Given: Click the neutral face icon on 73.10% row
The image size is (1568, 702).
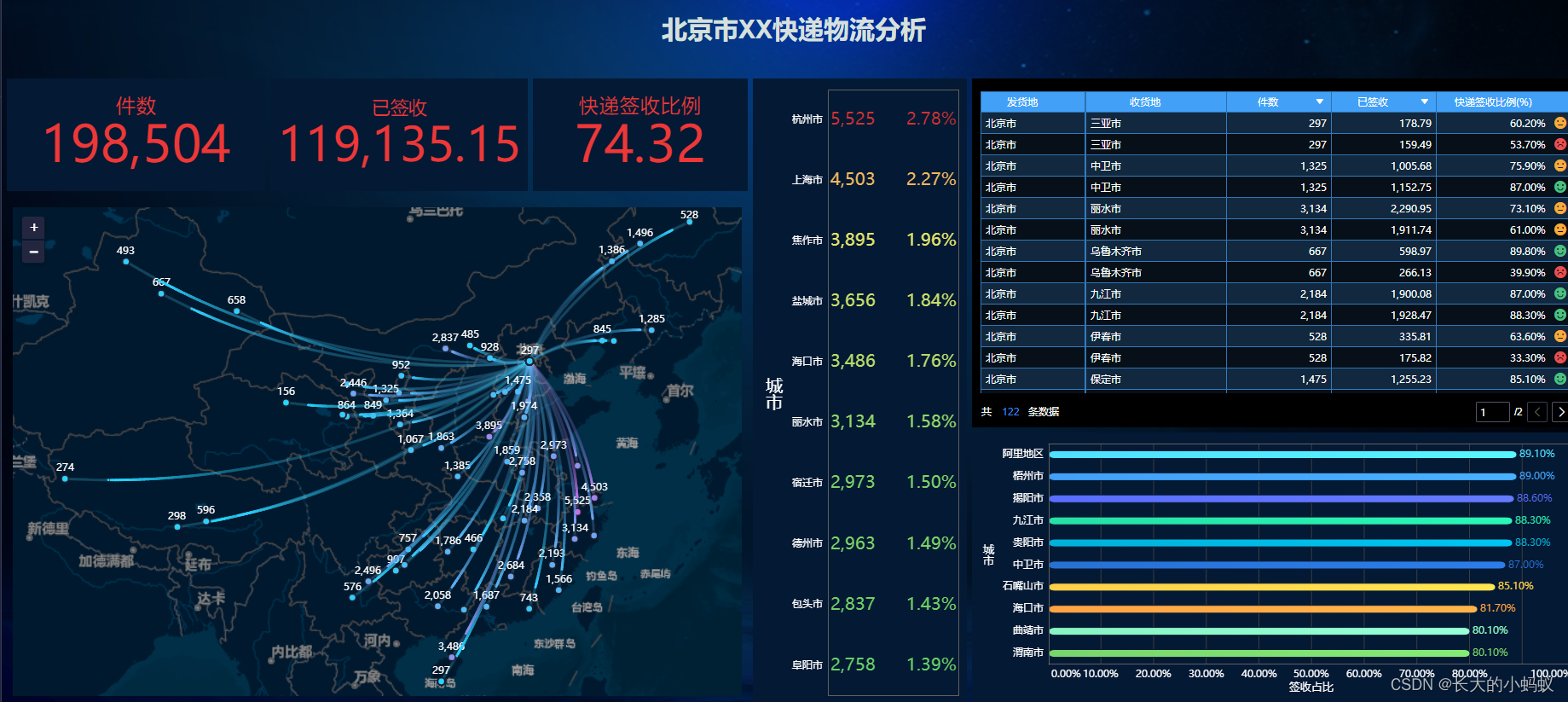Looking at the screenshot, I should 1559,208.
